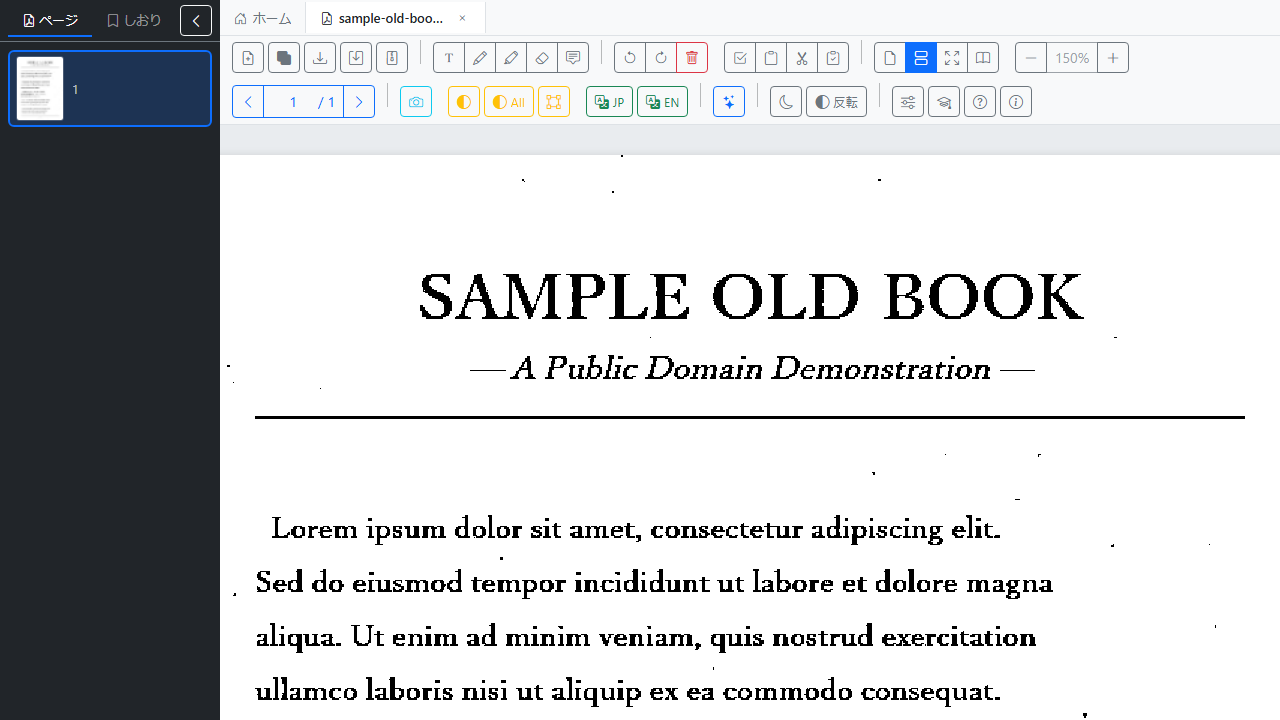The height and width of the screenshot is (720, 1280).
Task: Switch to the しおり bookmarks tab
Action: click(134, 20)
